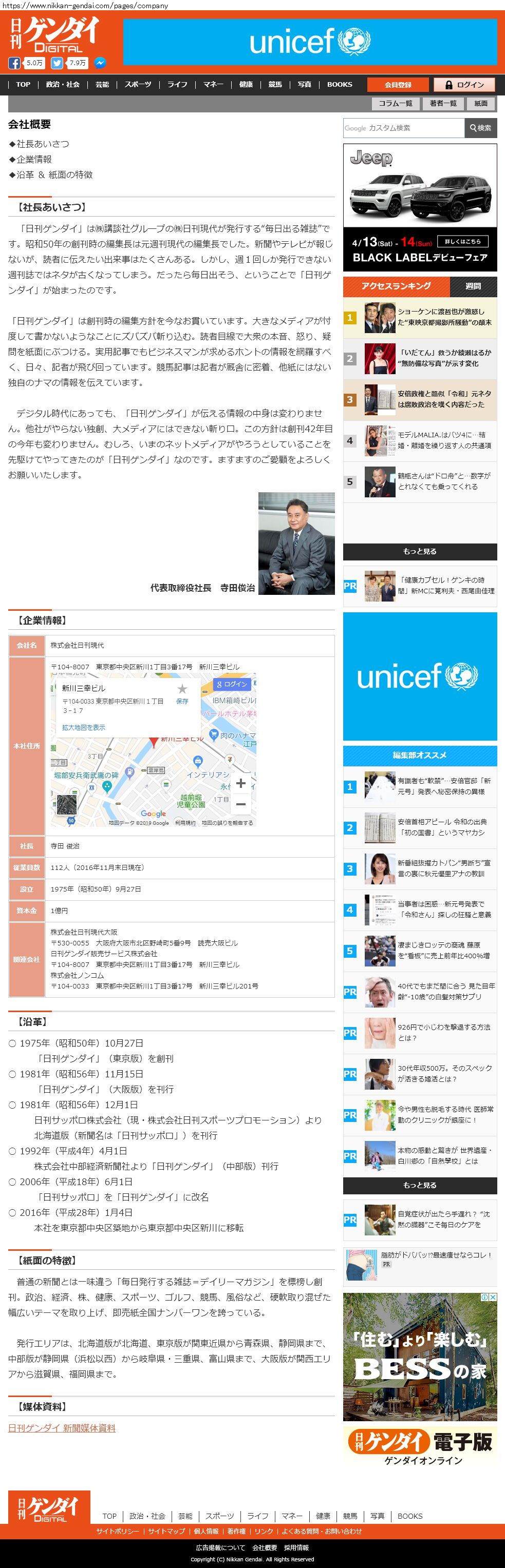The image size is (505, 1568).
Task: Open editor pick 3 新番組抜擢カトパン article
Action: click(x=420, y=868)
